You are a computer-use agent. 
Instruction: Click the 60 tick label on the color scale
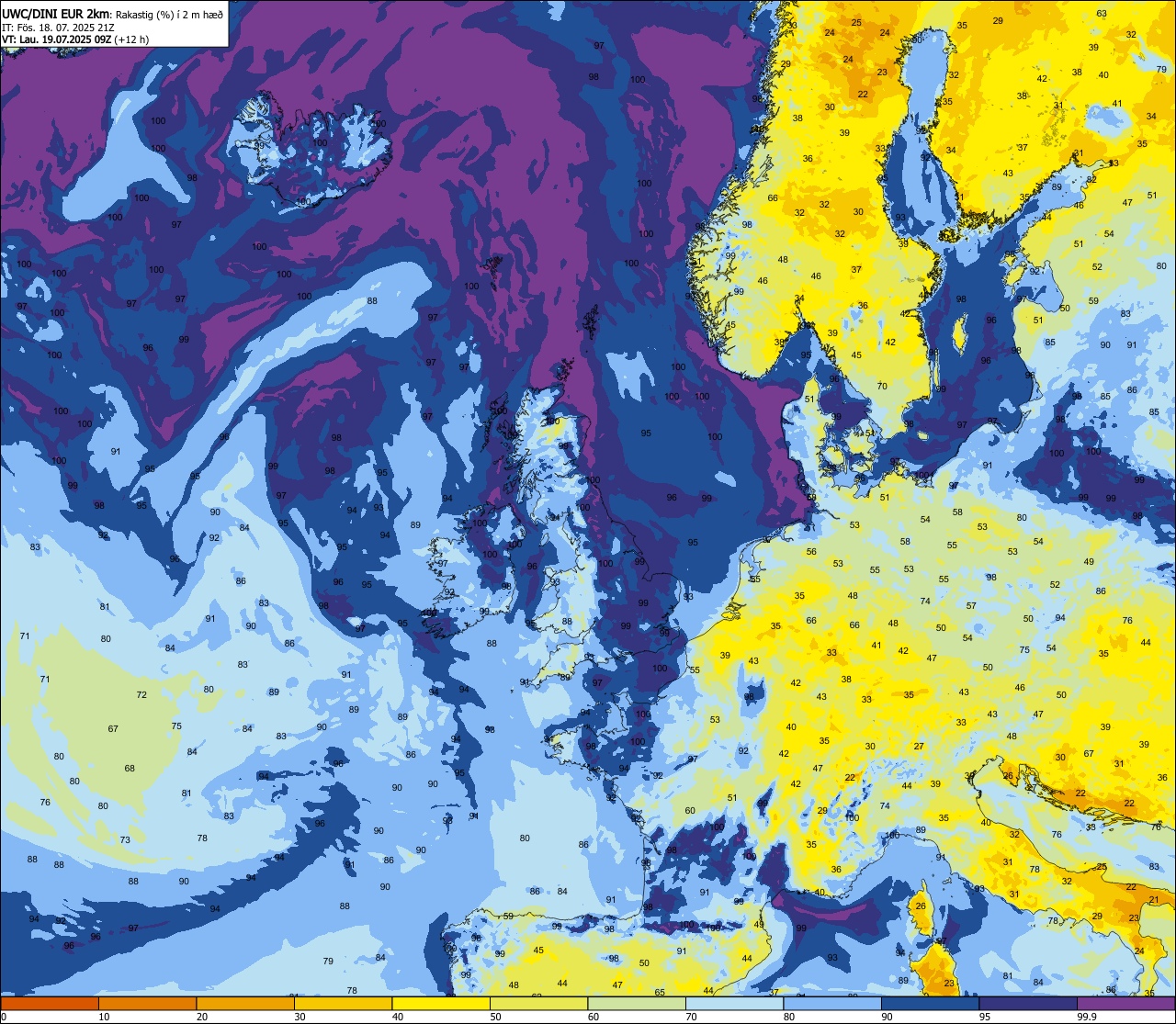[x=594, y=1017]
